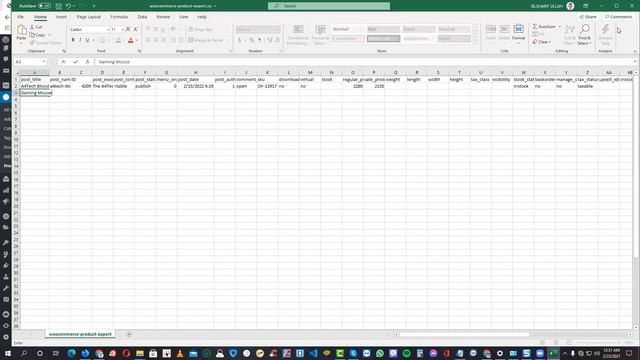Click the Decrease Font Size icon
Image resolution: width=640 pixels, height=360 pixels.
pos(136,29)
